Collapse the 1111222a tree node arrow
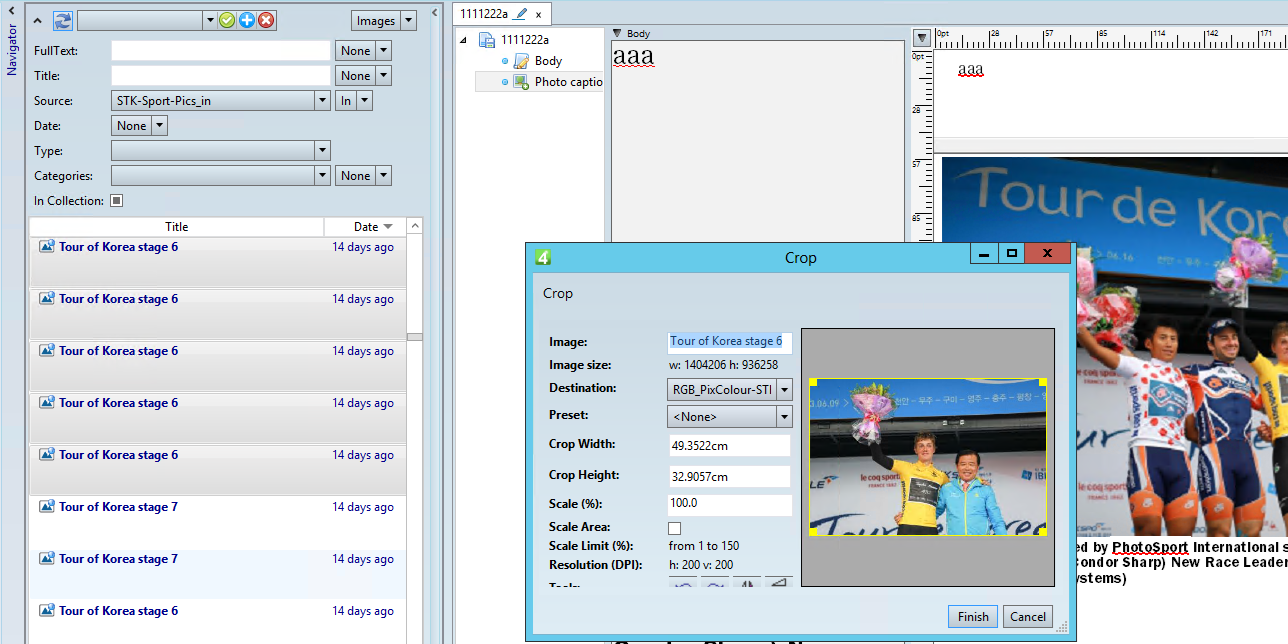1288x644 pixels. click(x=464, y=41)
